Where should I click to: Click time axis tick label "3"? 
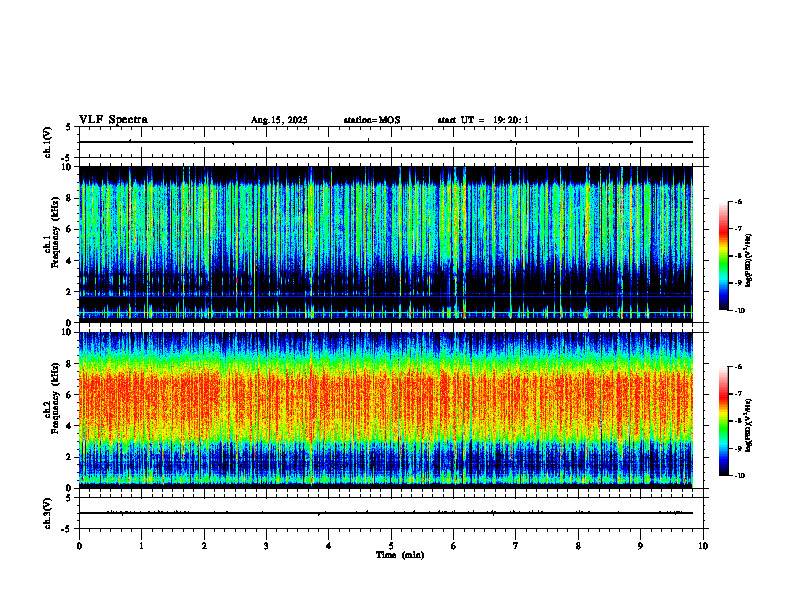pos(266,546)
